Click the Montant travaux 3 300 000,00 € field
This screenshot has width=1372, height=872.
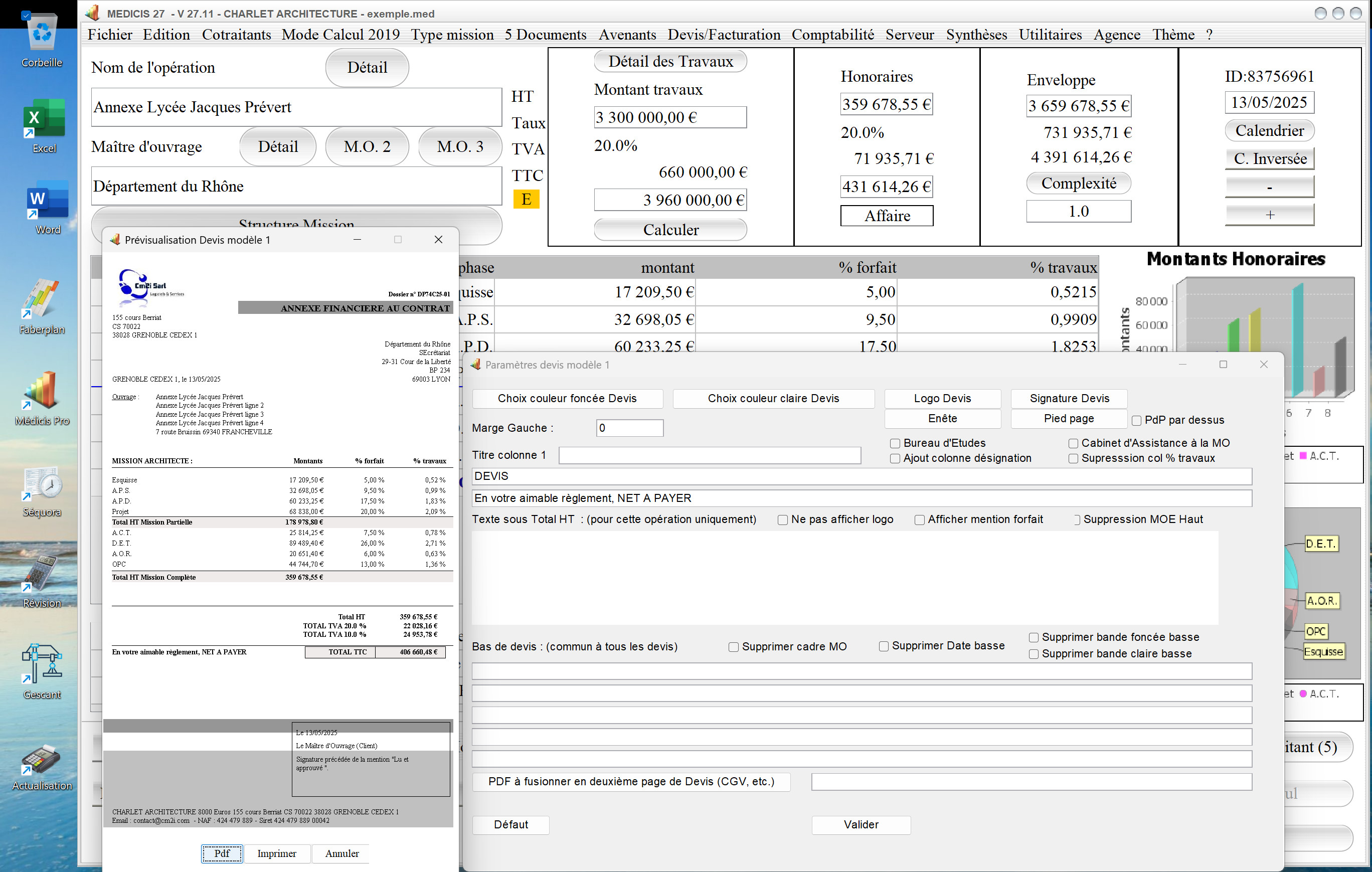click(x=670, y=117)
